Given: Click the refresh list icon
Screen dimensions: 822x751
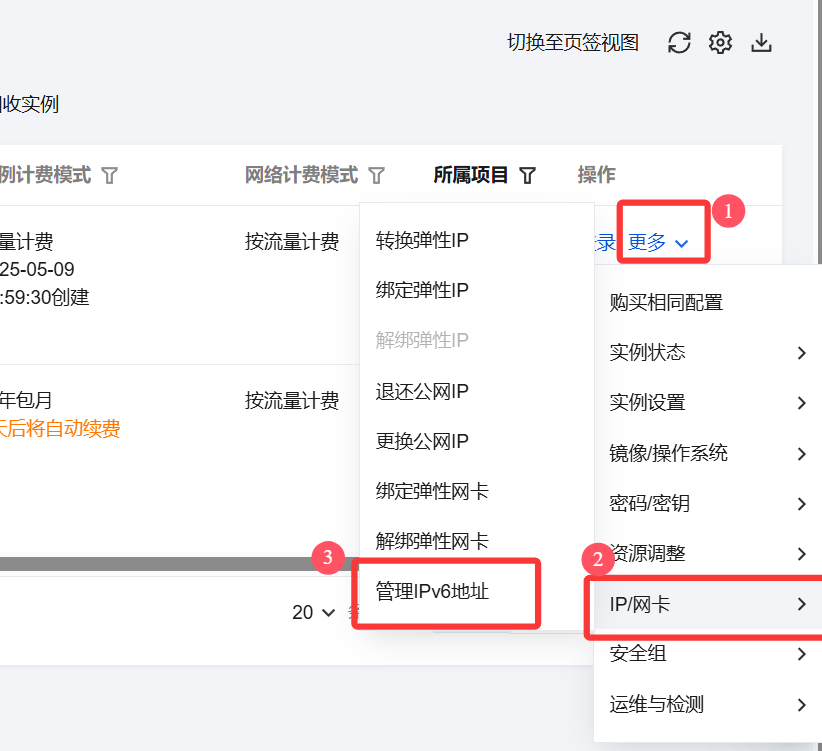Looking at the screenshot, I should (679, 42).
